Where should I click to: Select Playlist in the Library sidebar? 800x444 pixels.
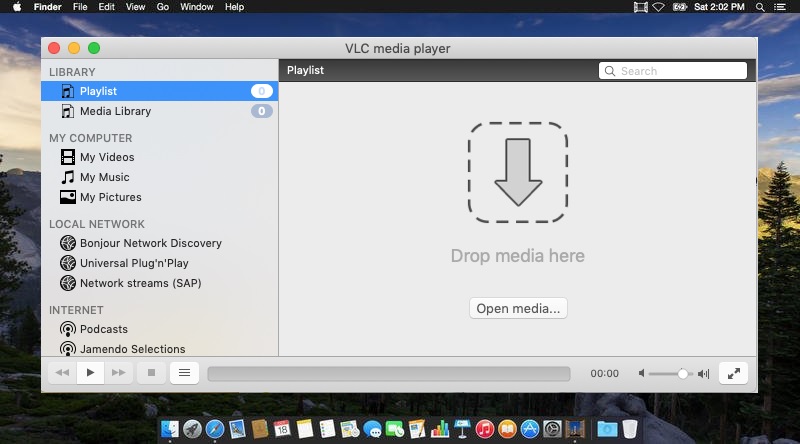[160, 91]
